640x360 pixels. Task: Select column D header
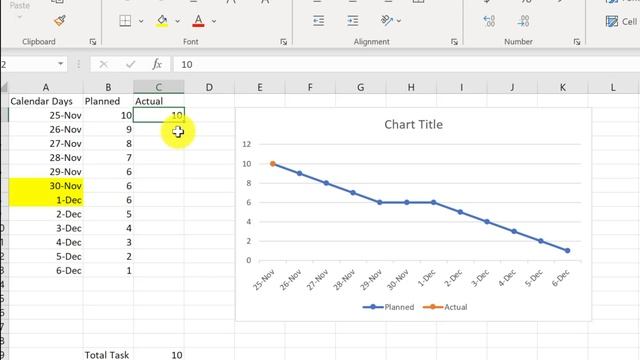point(209,87)
